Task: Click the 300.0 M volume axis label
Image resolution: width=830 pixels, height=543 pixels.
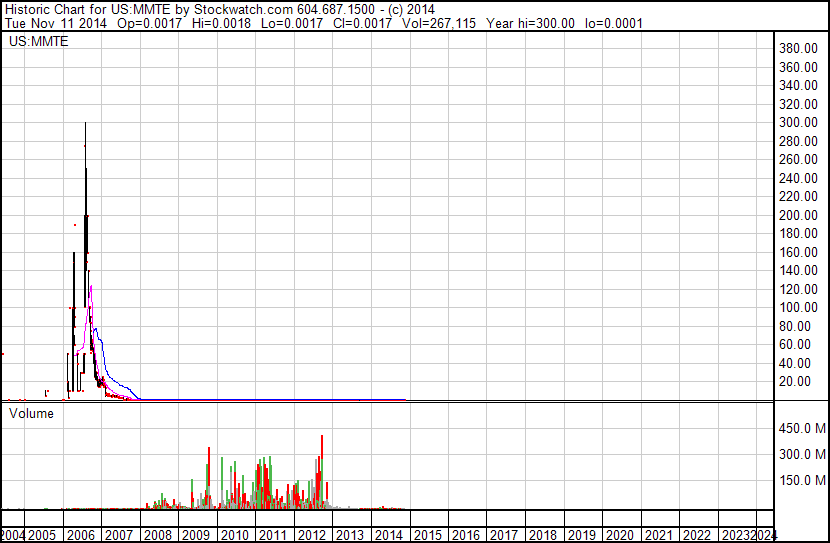Action: 803,455
